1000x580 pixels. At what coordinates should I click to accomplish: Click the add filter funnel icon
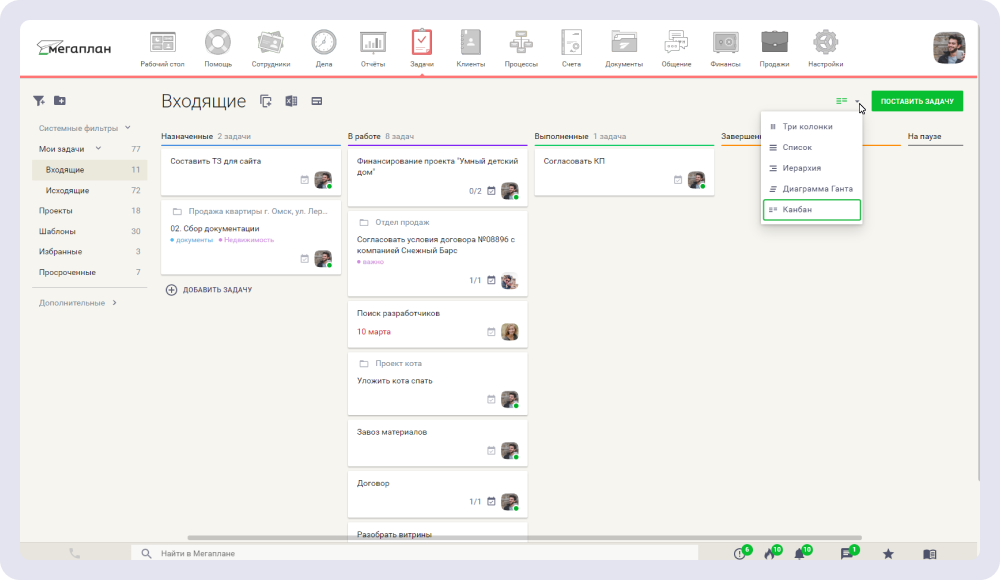click(39, 101)
